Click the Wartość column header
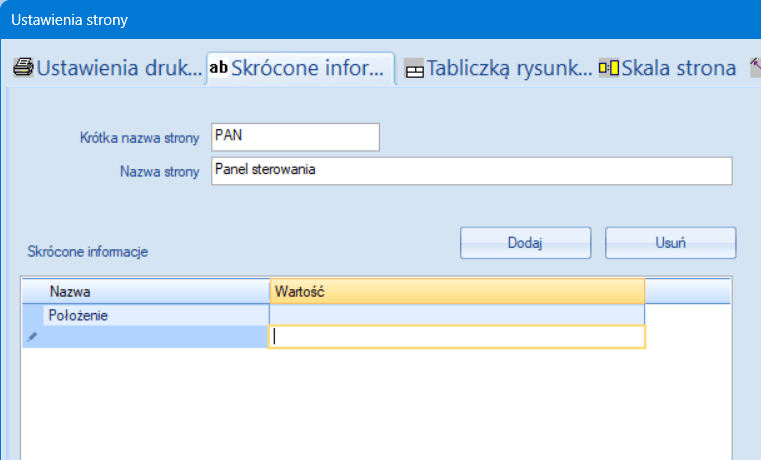This screenshot has height=460, width=761. [x=457, y=291]
